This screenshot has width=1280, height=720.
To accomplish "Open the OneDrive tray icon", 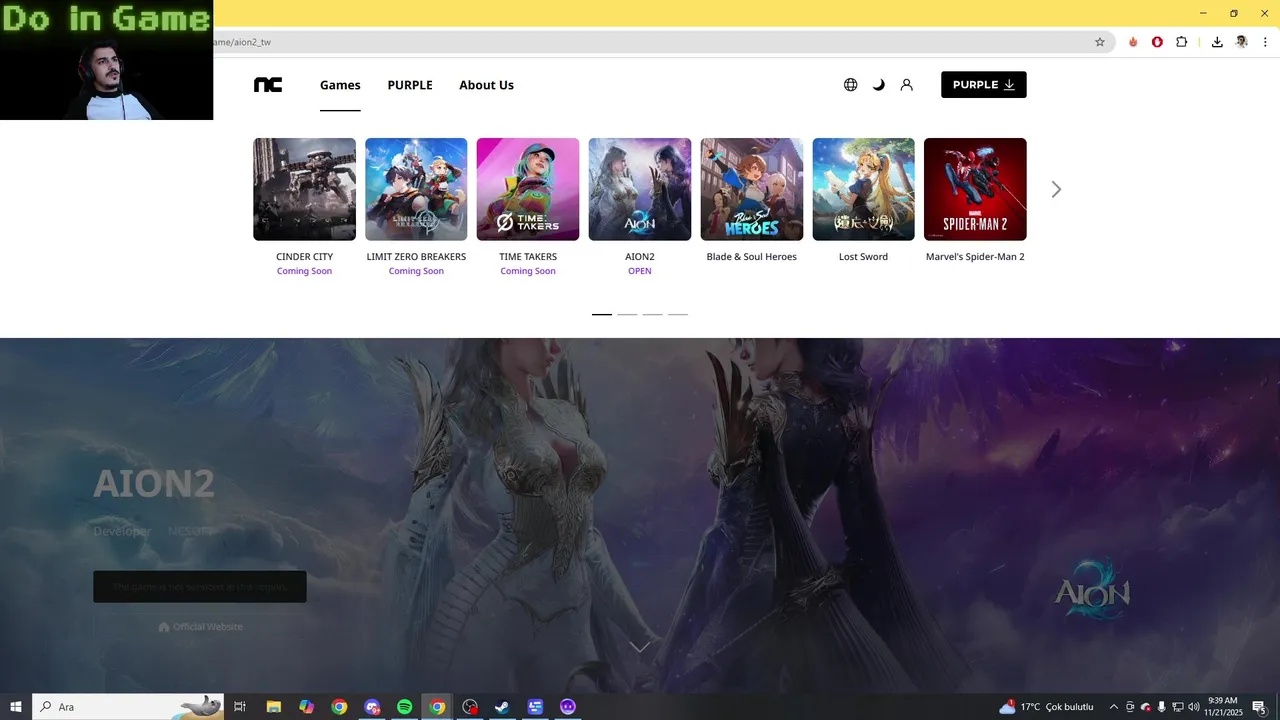I will point(1146,707).
